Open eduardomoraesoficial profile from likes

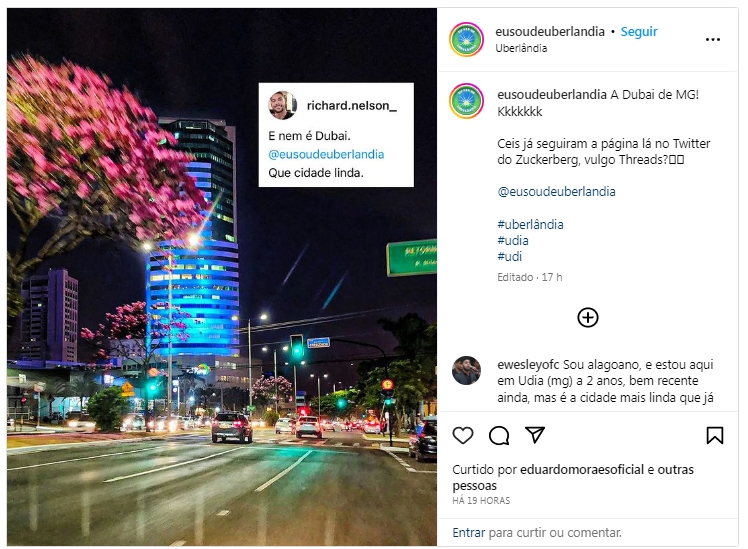click(582, 469)
